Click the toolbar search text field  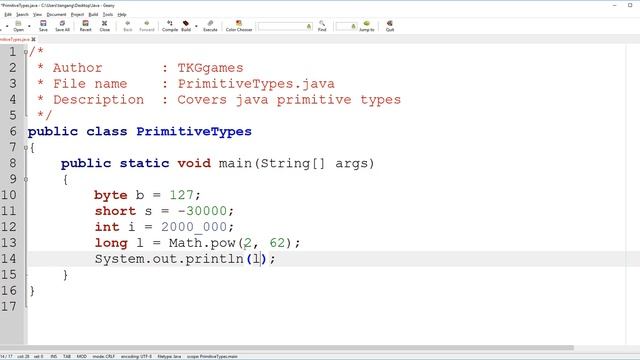point(285,27)
